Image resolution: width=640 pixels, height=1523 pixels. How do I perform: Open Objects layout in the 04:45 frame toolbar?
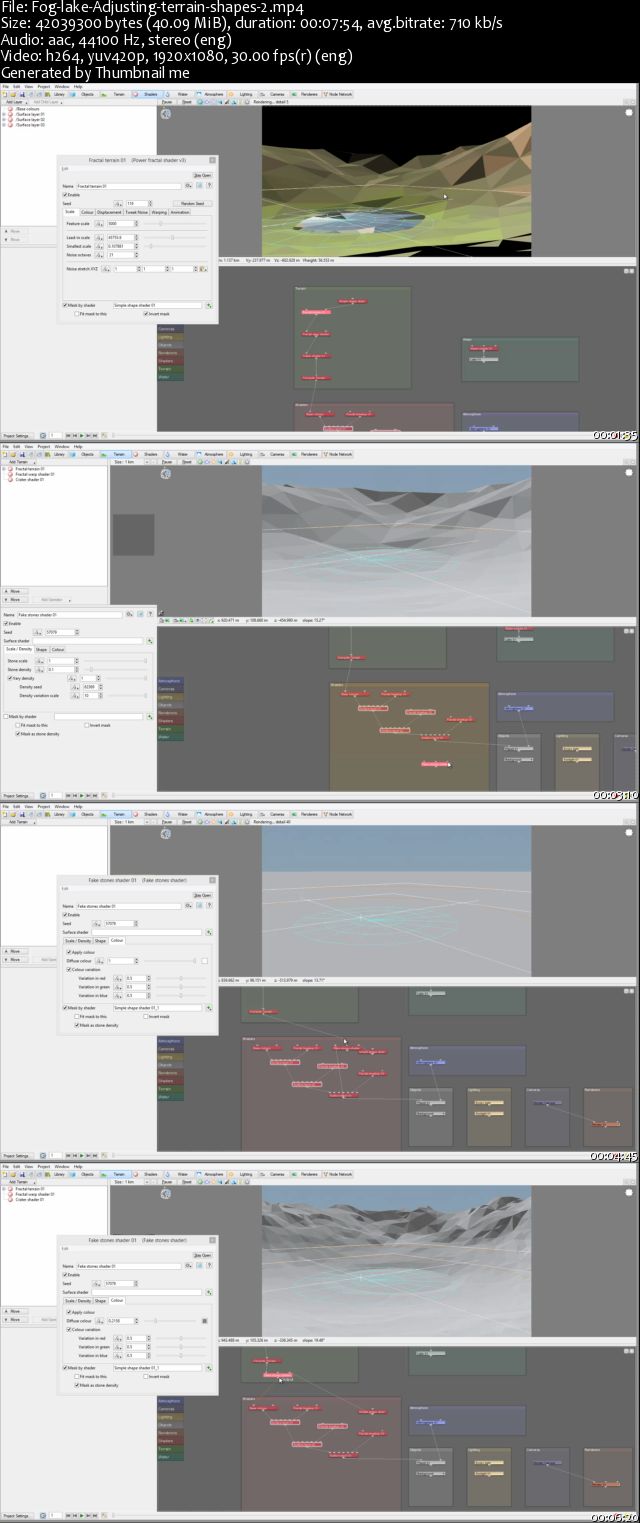coord(84,814)
